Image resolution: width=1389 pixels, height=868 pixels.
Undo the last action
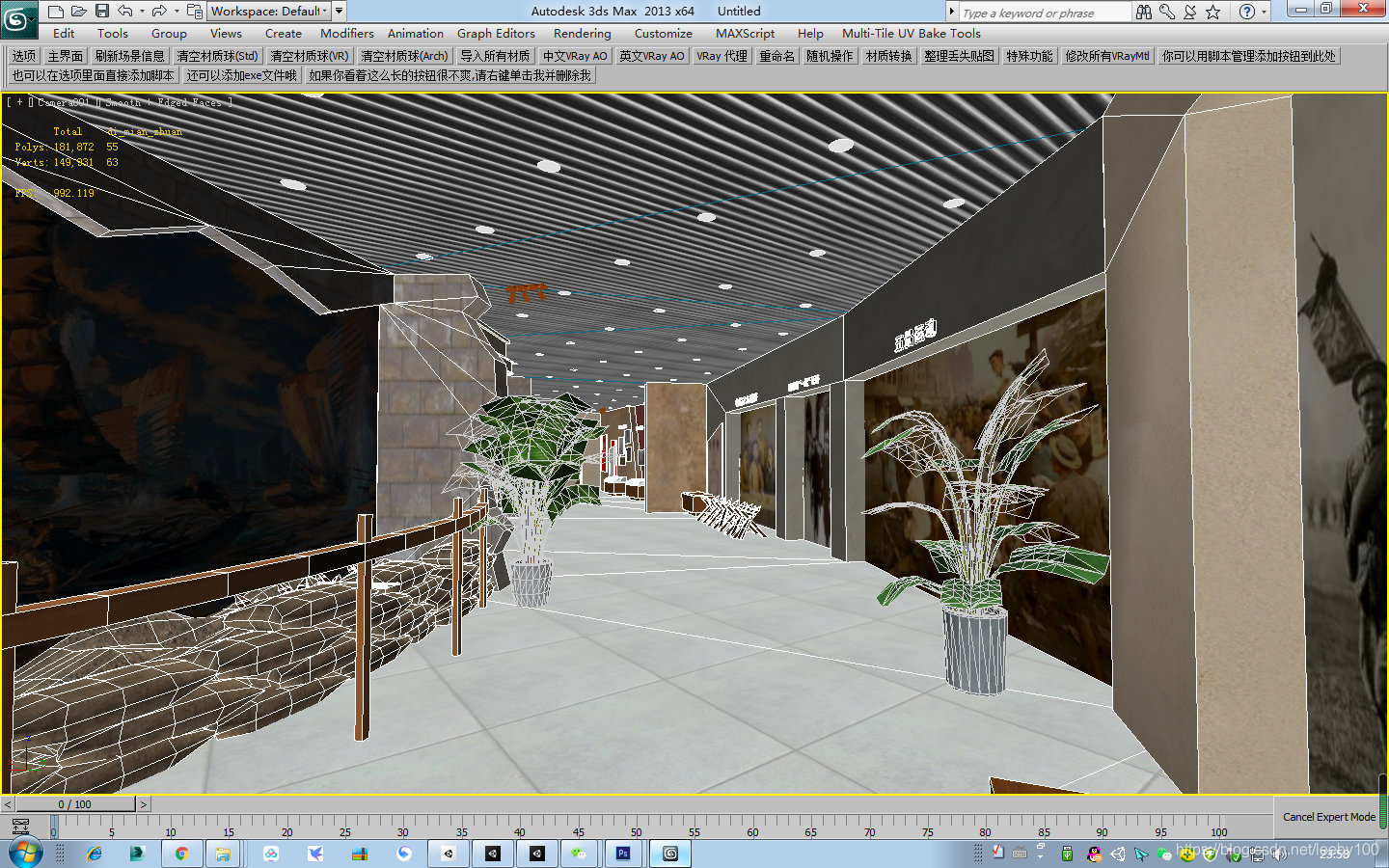tap(126, 11)
